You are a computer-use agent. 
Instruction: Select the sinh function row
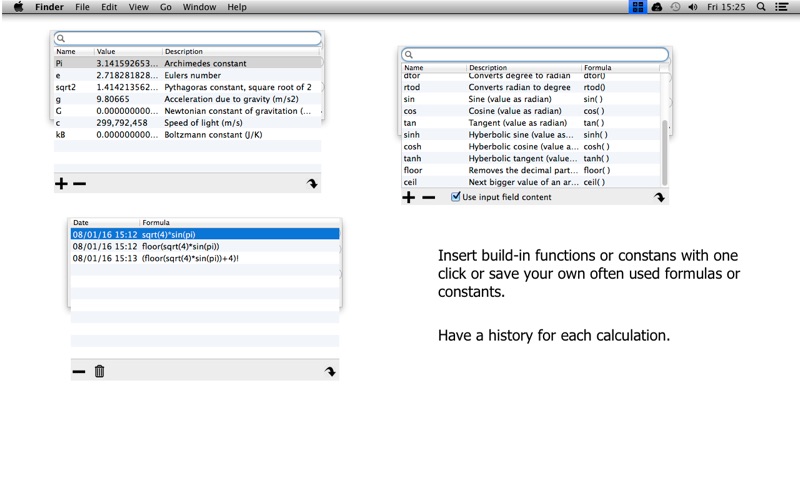pos(531,135)
